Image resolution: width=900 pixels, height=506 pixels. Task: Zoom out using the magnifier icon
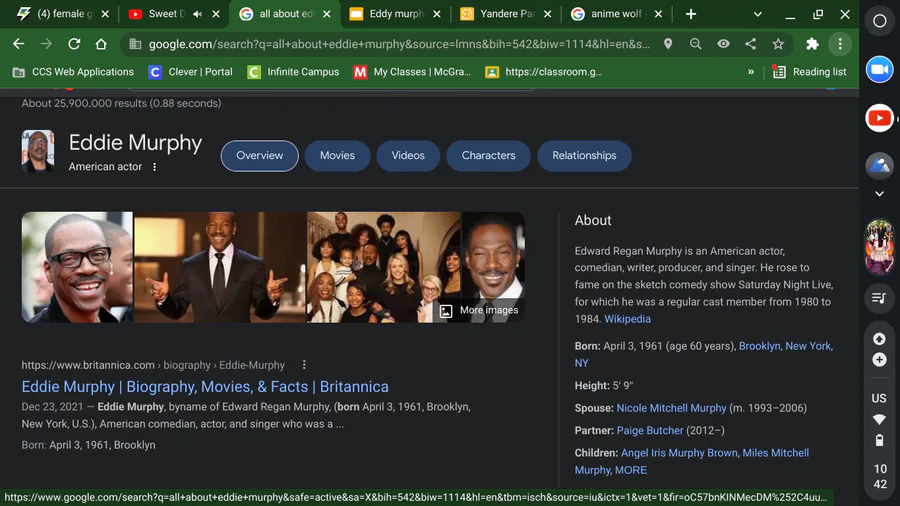pyautogui.click(x=695, y=44)
